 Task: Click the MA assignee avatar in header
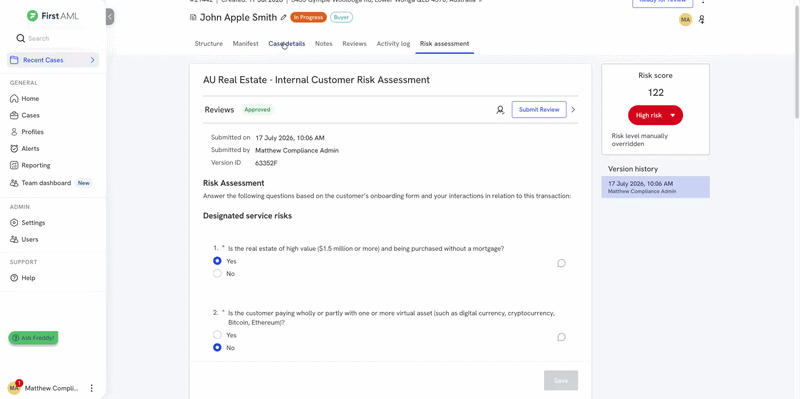pos(685,19)
